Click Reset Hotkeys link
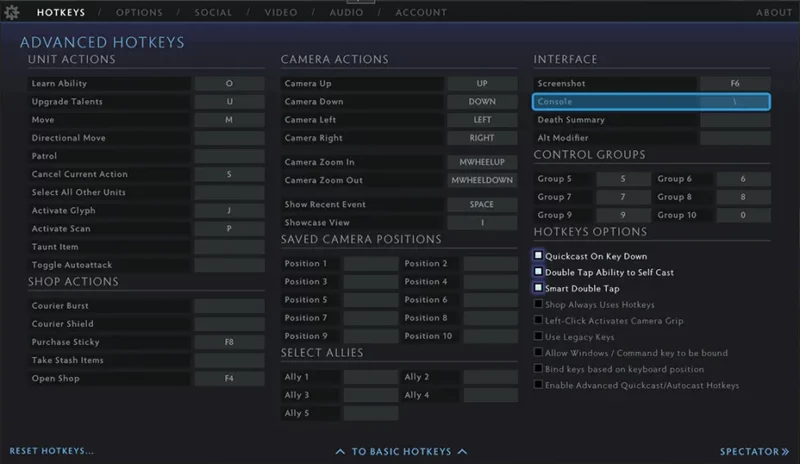 [52, 451]
